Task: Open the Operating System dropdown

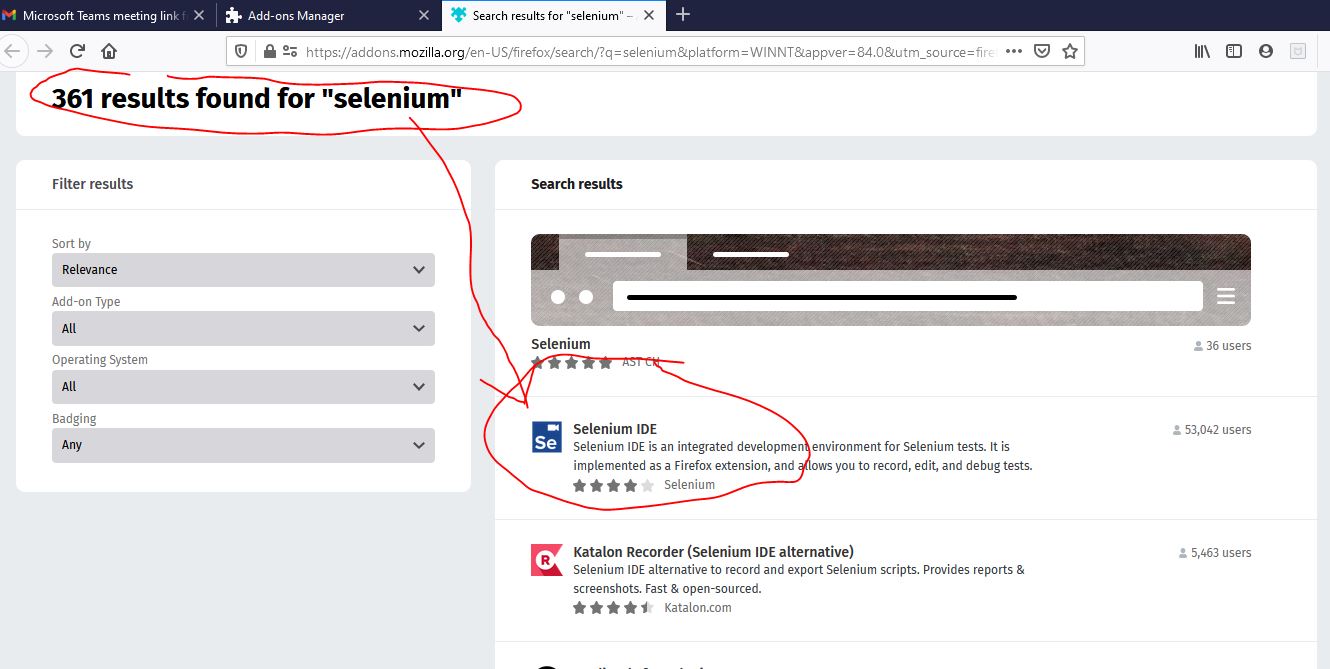Action: pos(243,387)
